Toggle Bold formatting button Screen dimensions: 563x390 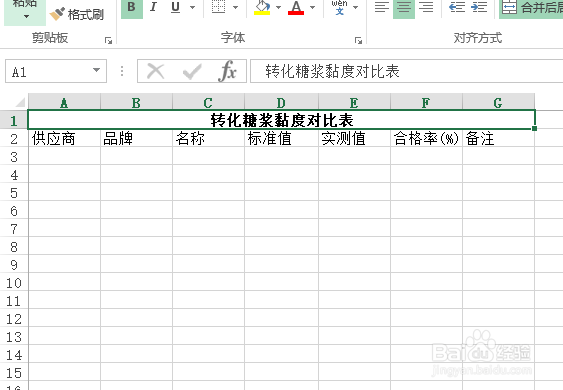coord(132,8)
